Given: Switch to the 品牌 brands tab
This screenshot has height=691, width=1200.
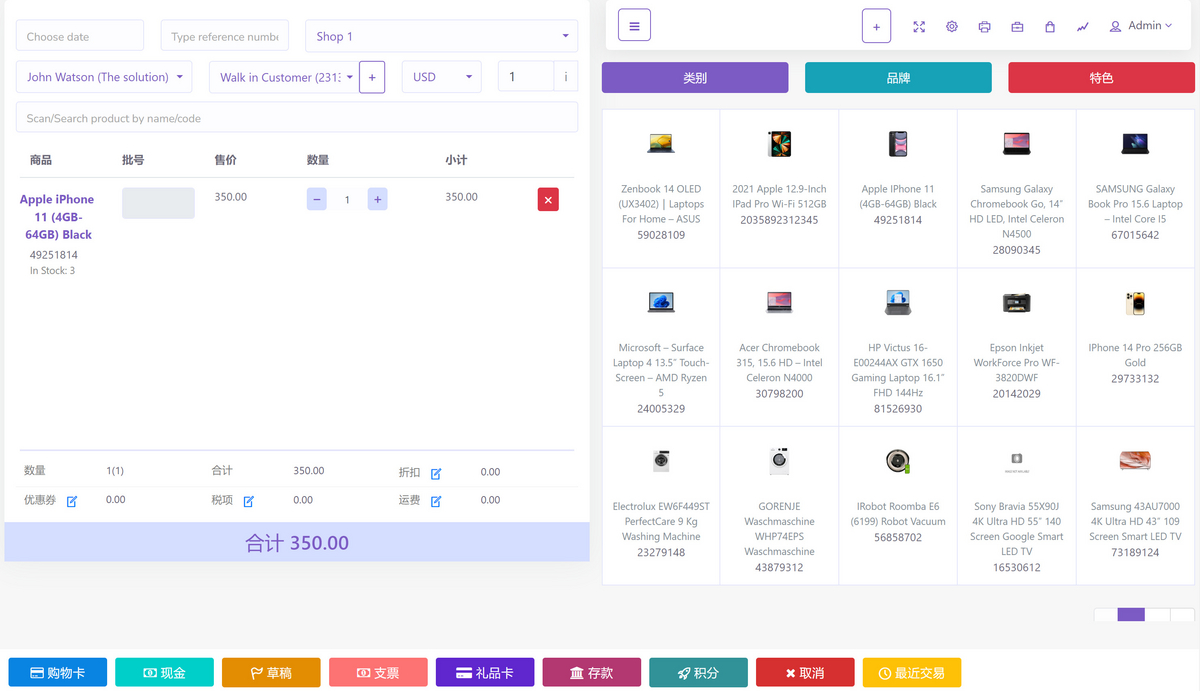Looking at the screenshot, I should point(898,78).
